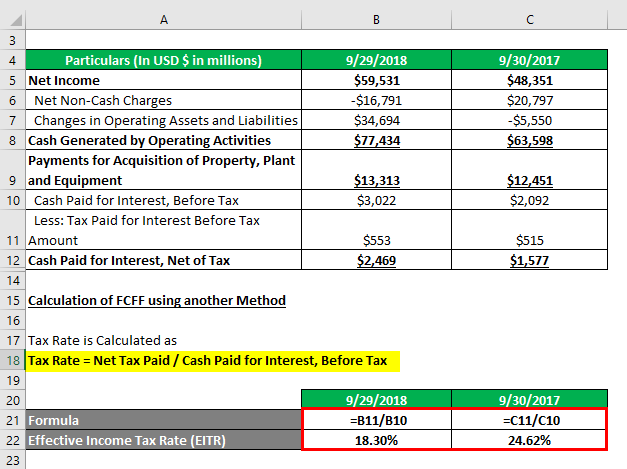Select the $63,598 cell
Image resolution: width=627 pixels, height=469 pixels.
point(529,140)
